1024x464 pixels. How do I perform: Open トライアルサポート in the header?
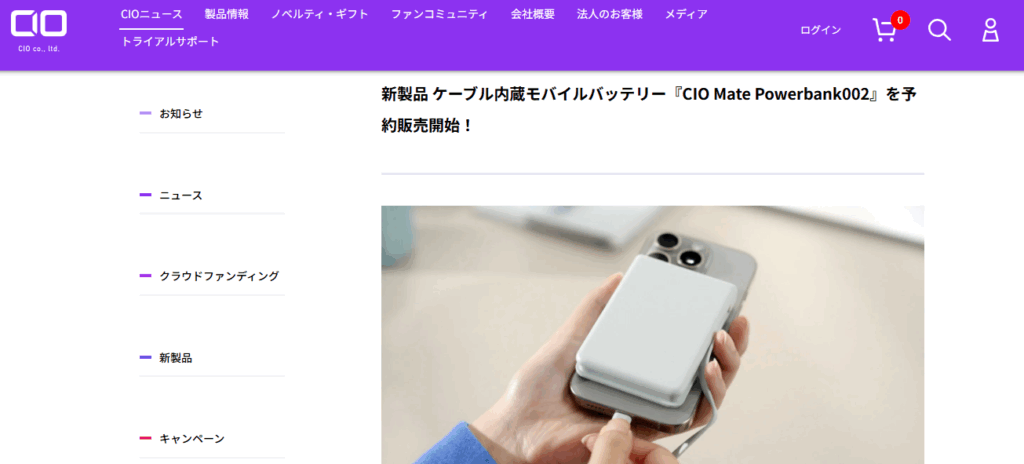(x=170, y=42)
